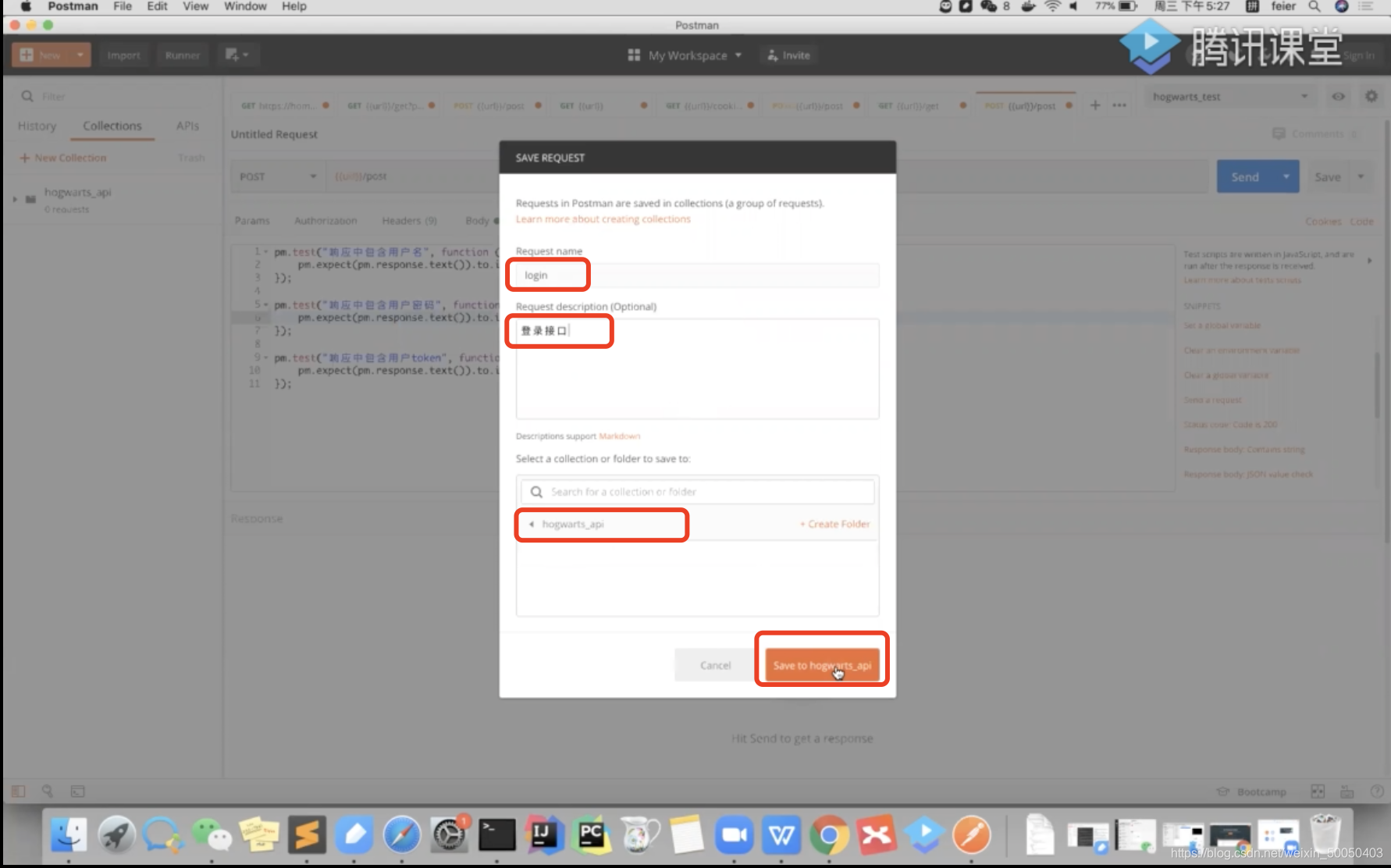Open the help question mark icon

[1377, 792]
